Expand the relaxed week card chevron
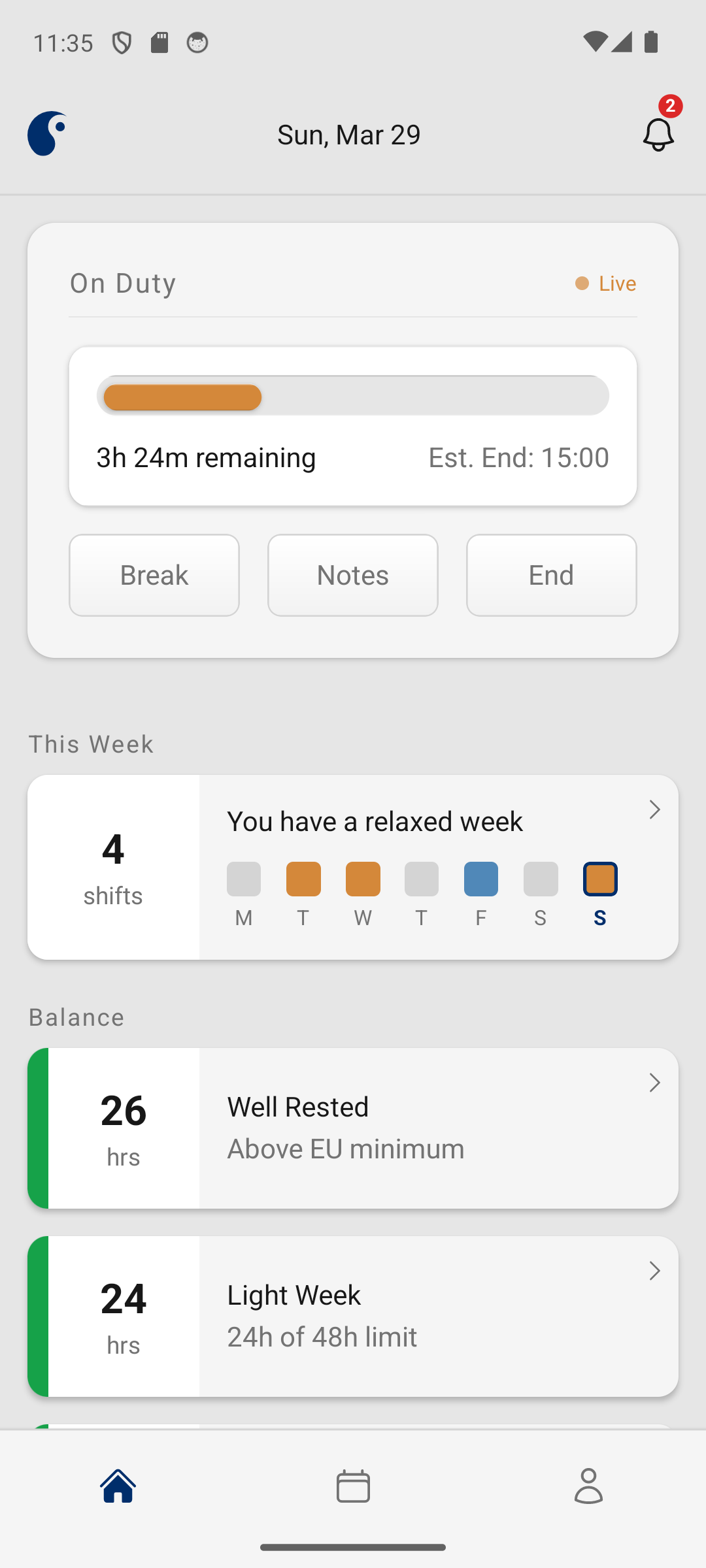The height and width of the screenshot is (1568, 706). tap(654, 810)
